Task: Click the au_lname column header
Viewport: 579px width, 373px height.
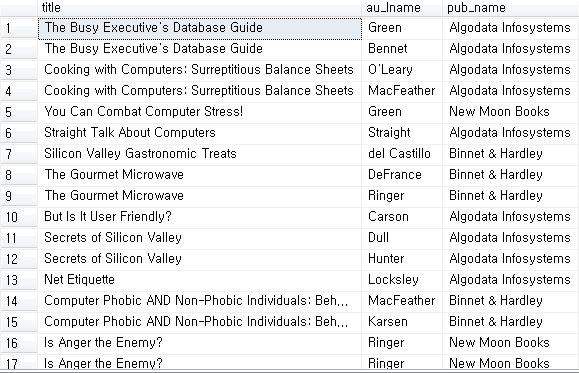Action: [402, 8]
